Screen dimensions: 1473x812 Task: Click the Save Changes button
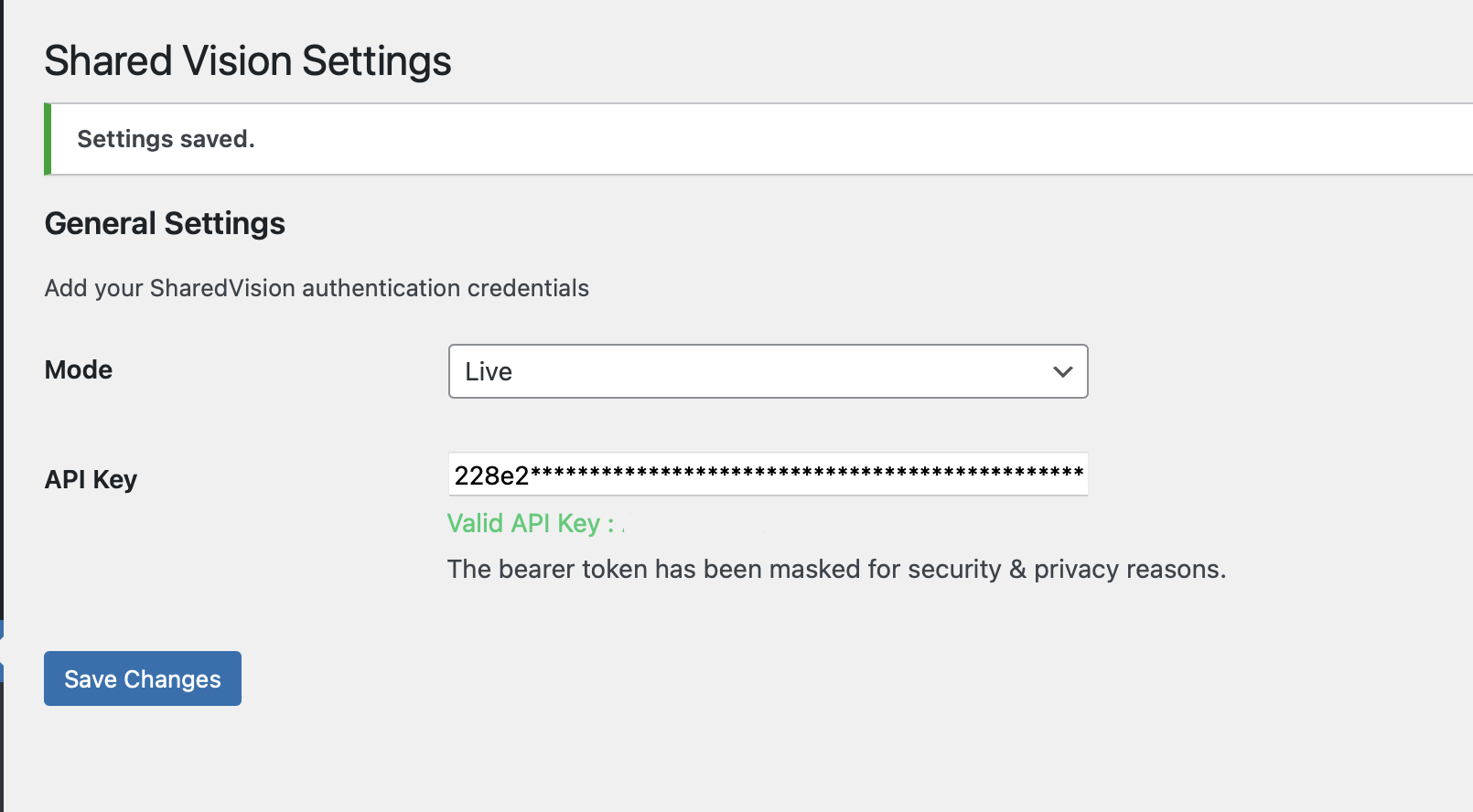pos(143,678)
